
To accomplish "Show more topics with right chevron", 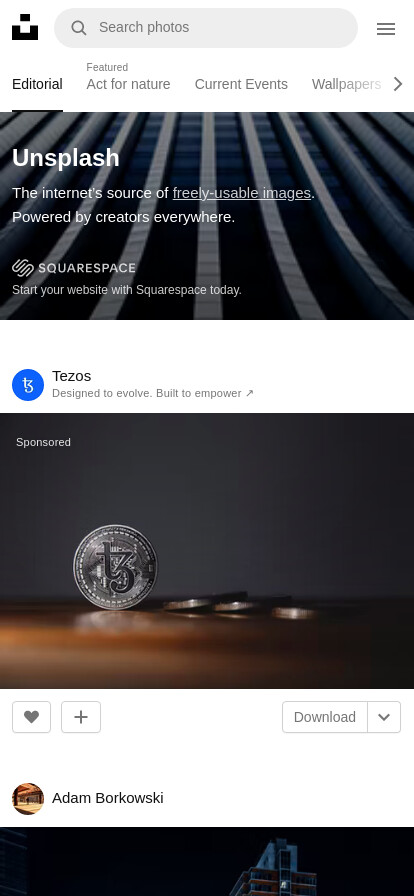I will (398, 84).
